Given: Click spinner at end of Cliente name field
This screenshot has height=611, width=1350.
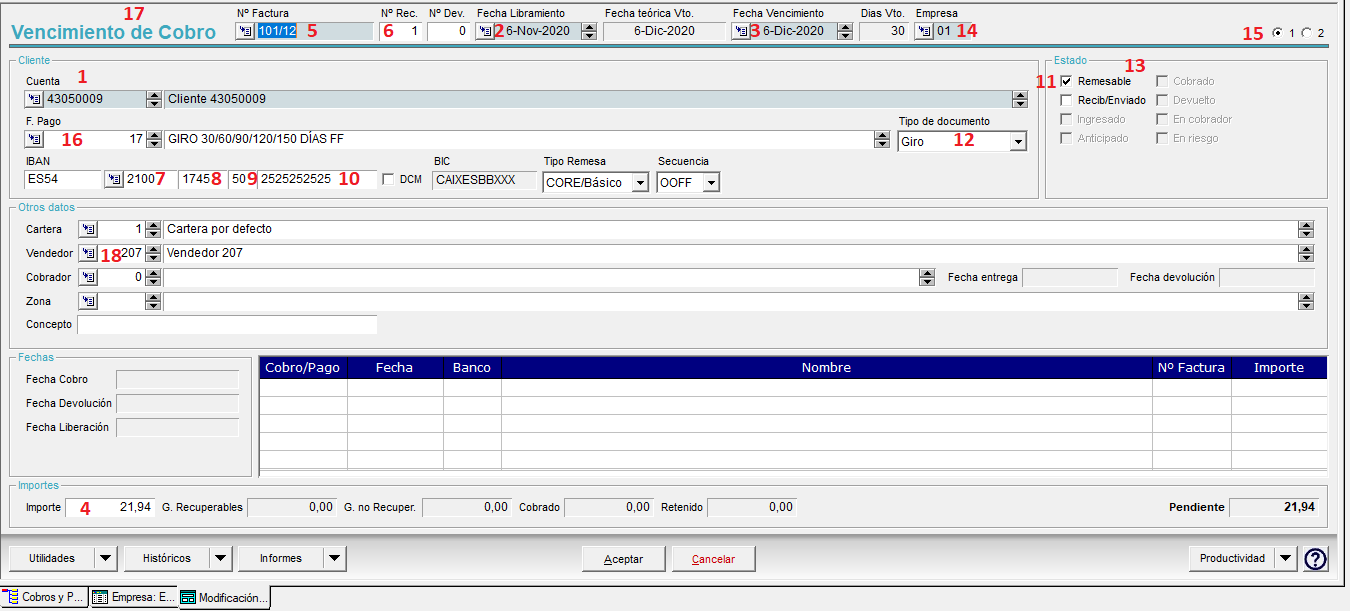Looking at the screenshot, I should [1019, 99].
